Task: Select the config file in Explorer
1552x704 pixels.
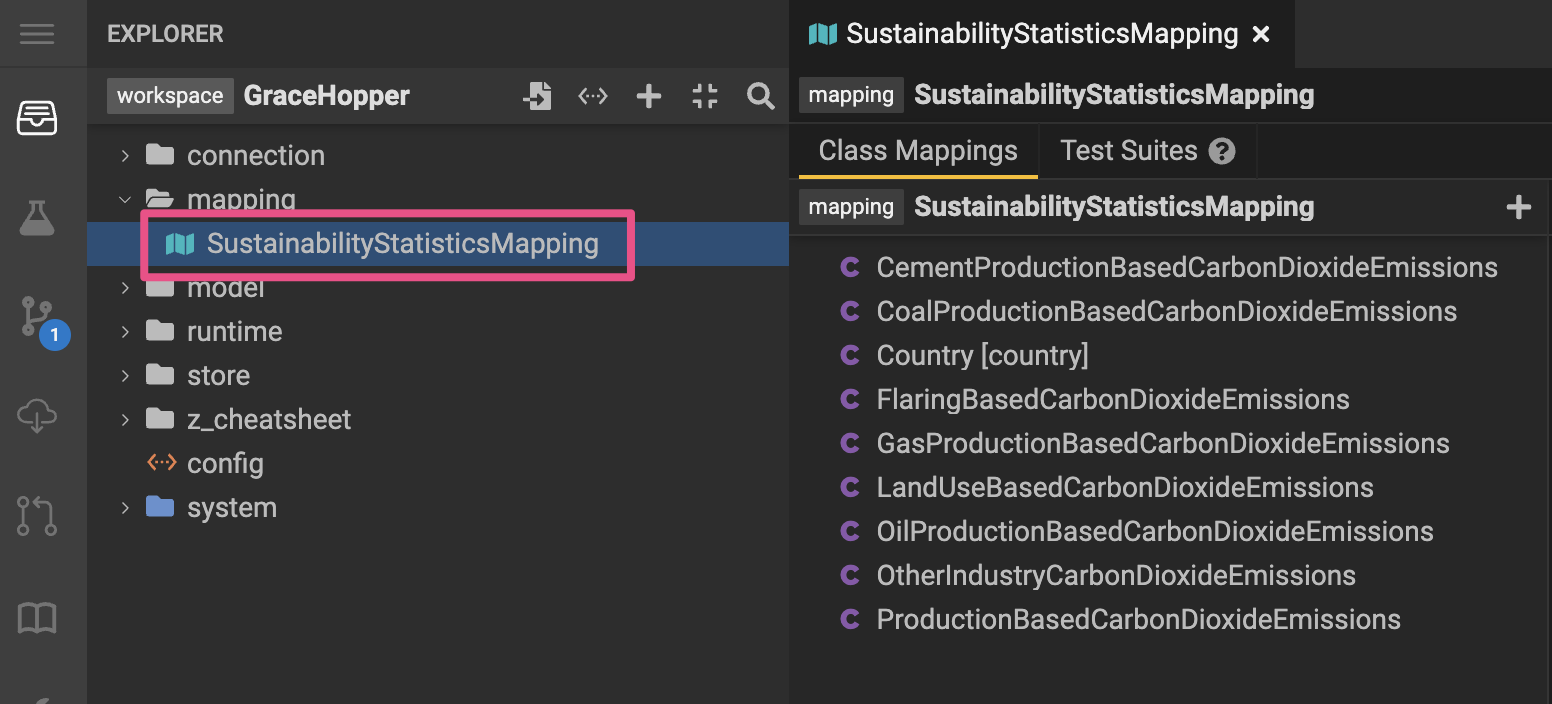Action: pos(225,464)
